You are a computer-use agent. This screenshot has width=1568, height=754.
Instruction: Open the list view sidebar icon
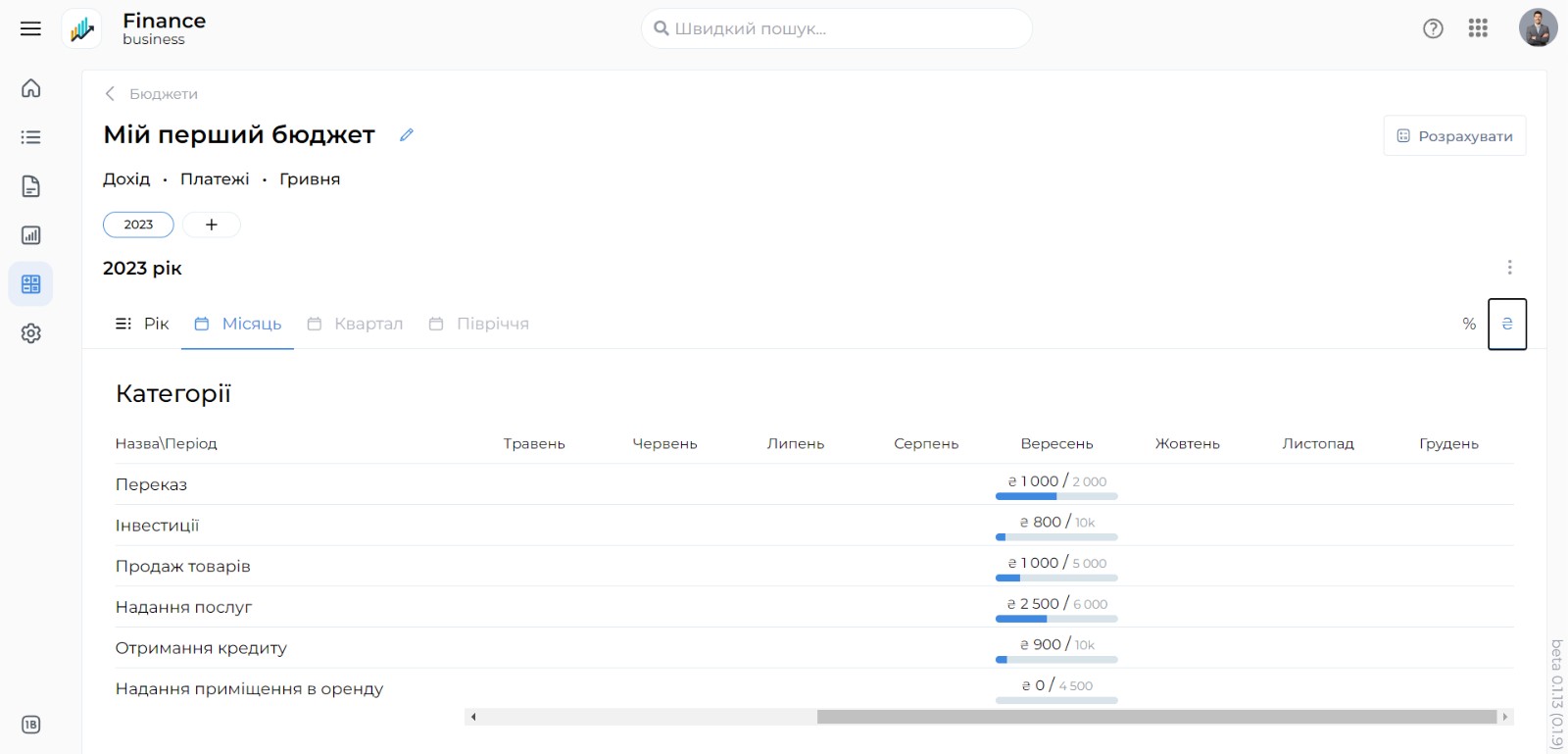[x=31, y=137]
